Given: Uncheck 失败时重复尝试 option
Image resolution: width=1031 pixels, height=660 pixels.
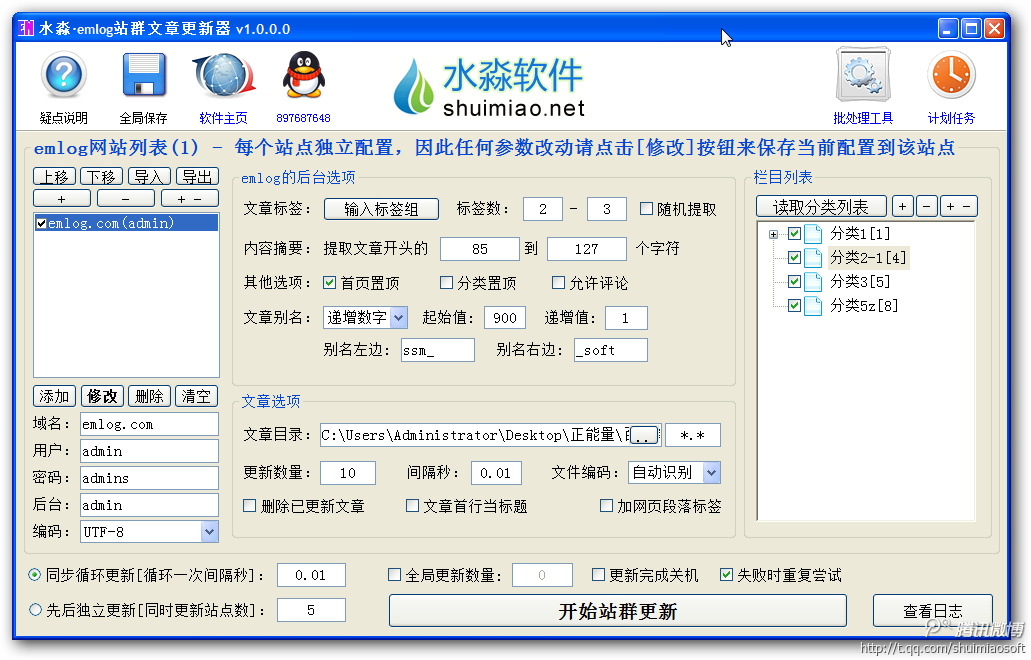Looking at the screenshot, I should [727, 575].
